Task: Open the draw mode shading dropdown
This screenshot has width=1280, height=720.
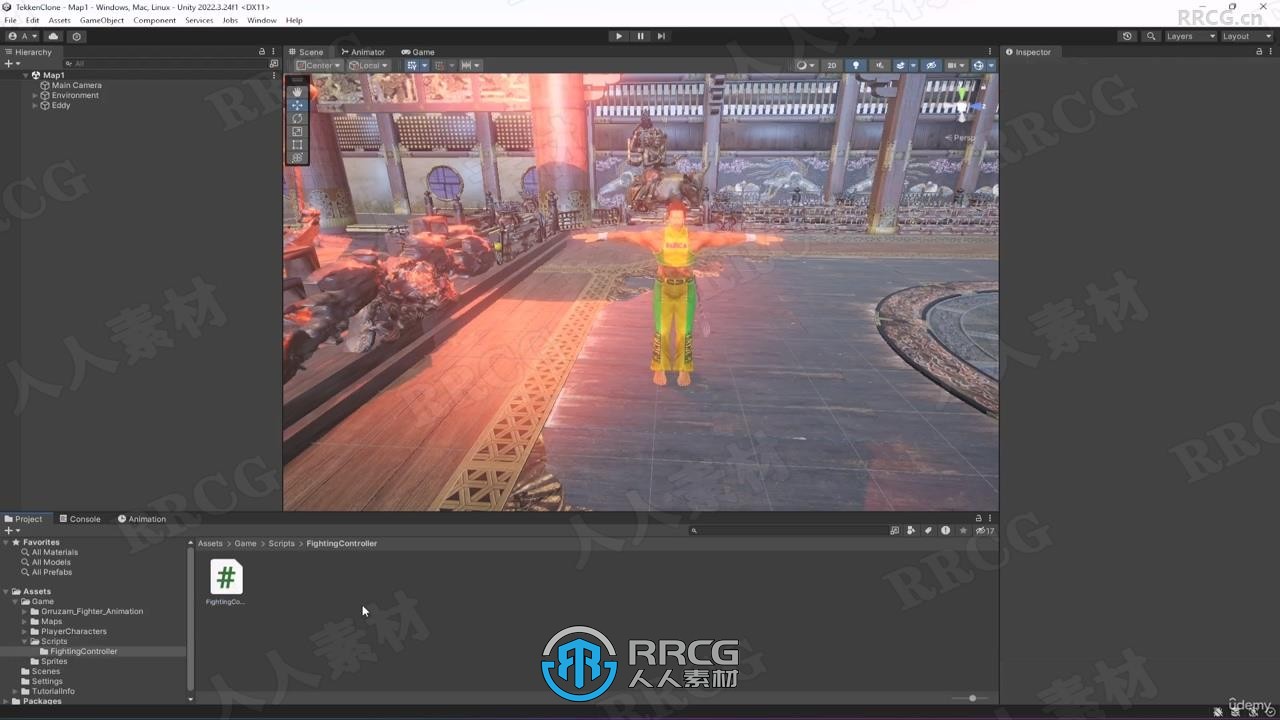Action: point(805,65)
